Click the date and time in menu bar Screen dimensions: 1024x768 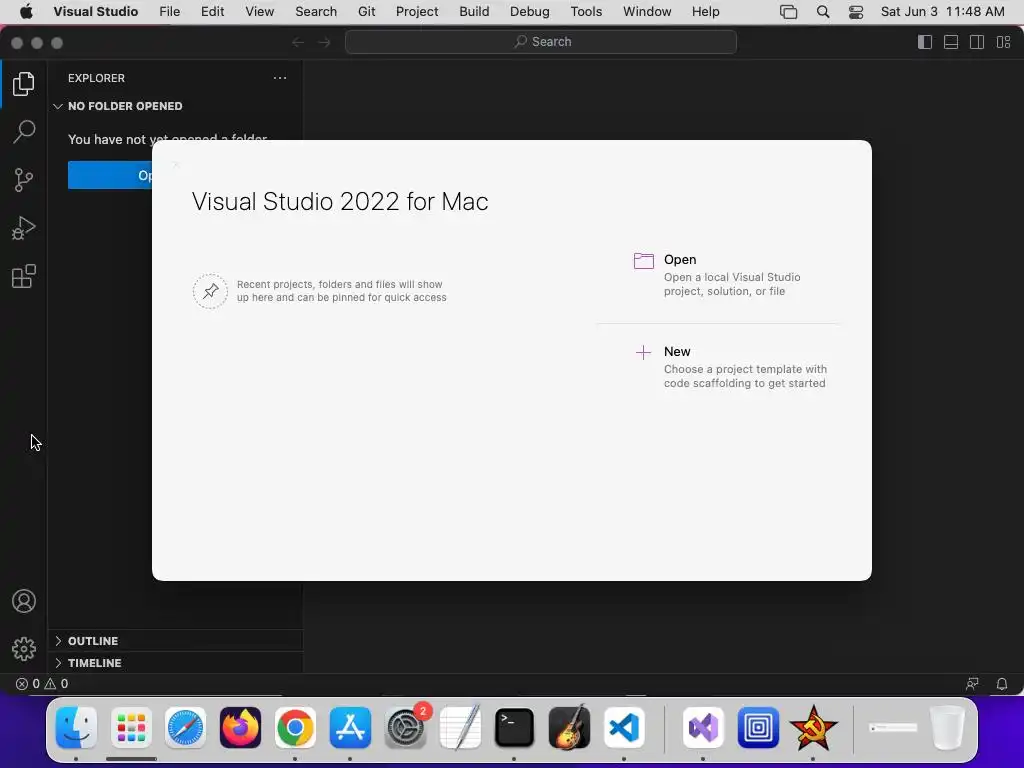(942, 12)
